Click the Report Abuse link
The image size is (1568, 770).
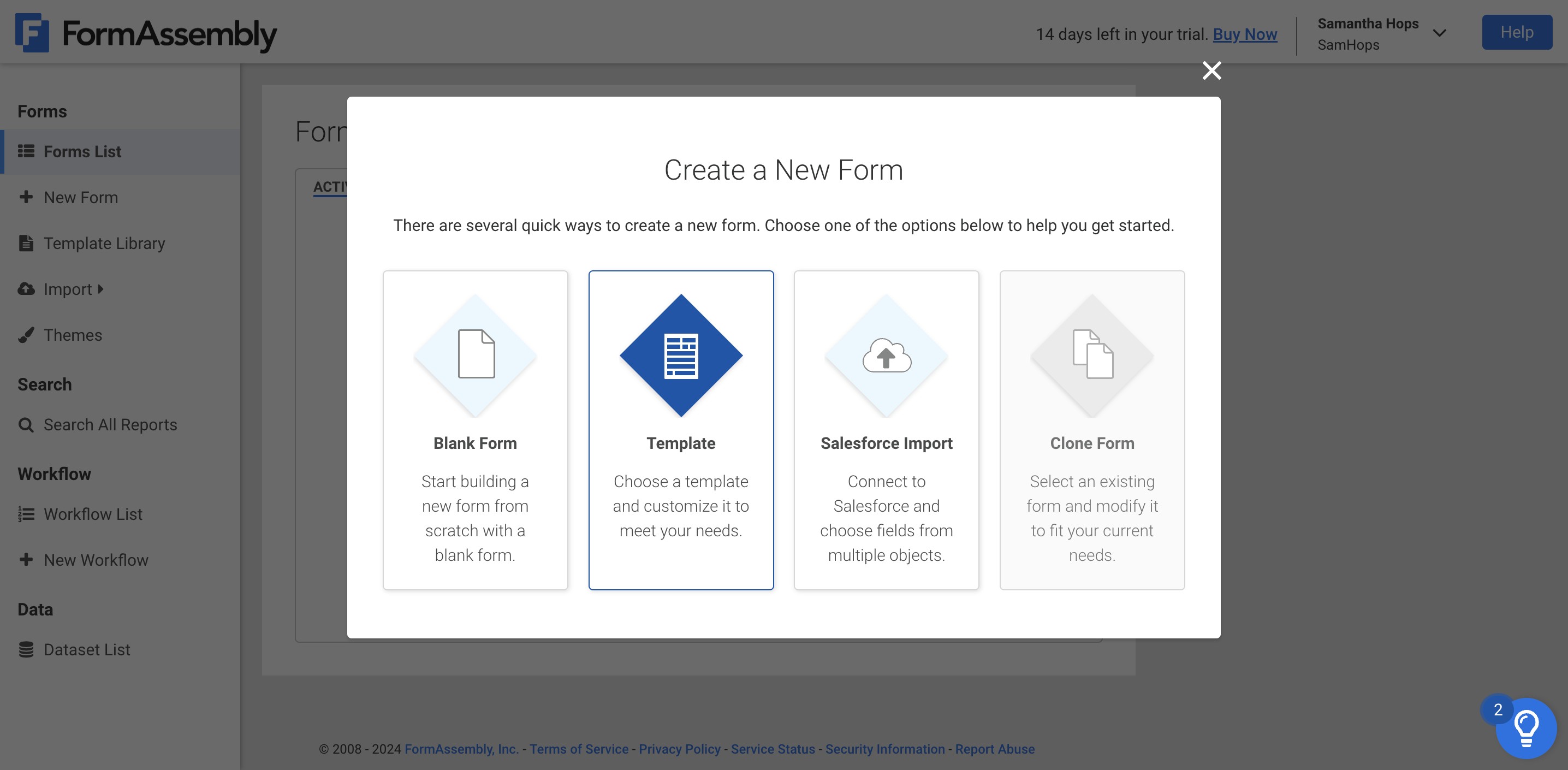(x=995, y=749)
